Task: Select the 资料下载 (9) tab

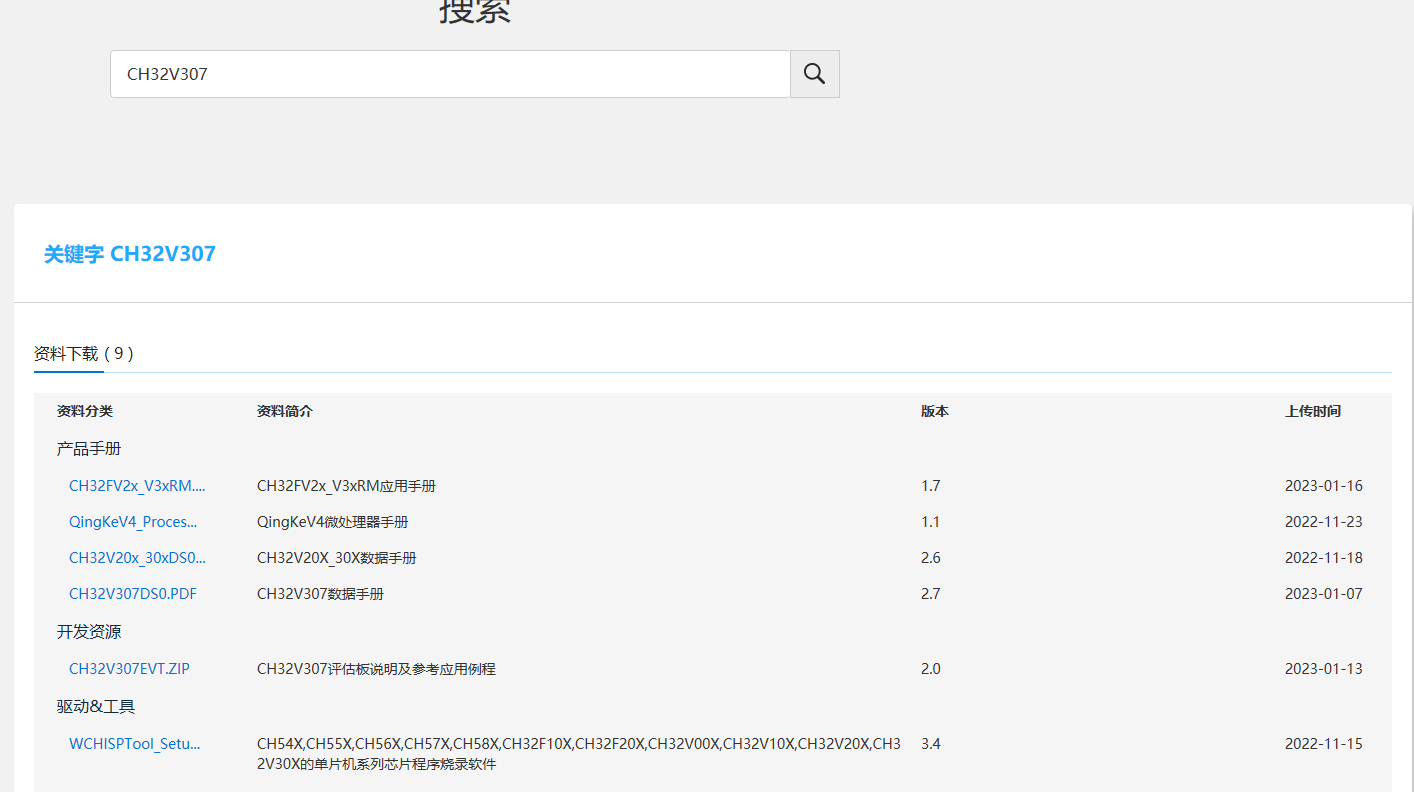Action: [84, 353]
